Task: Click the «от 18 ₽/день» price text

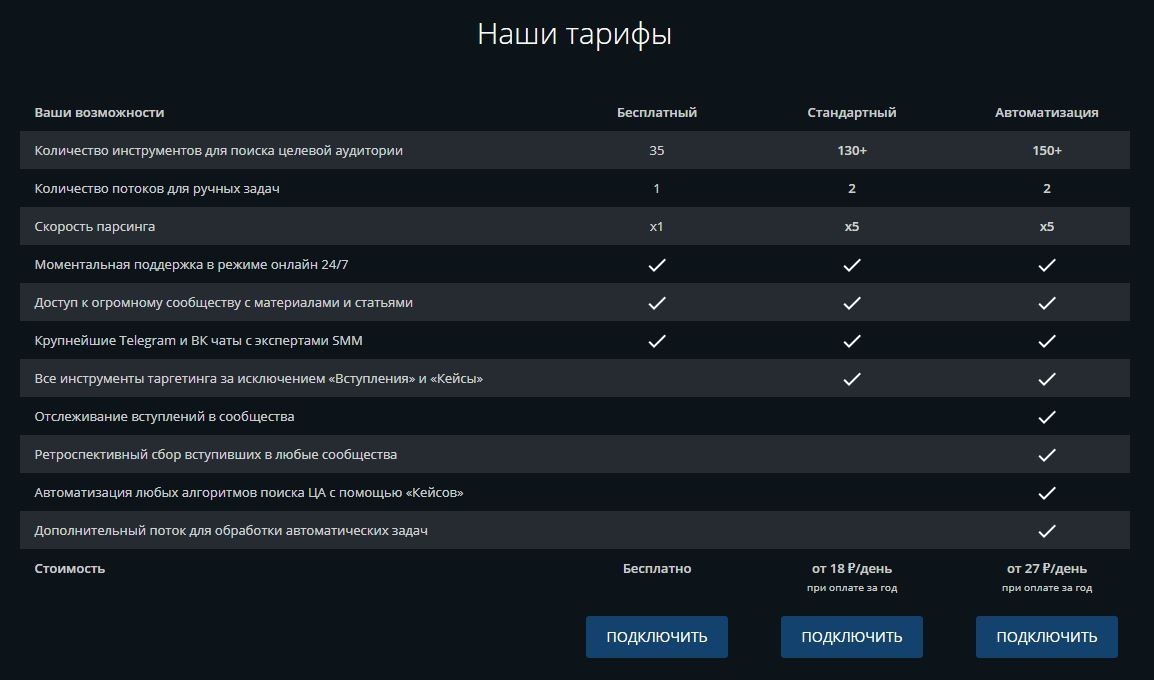Action: (x=851, y=569)
